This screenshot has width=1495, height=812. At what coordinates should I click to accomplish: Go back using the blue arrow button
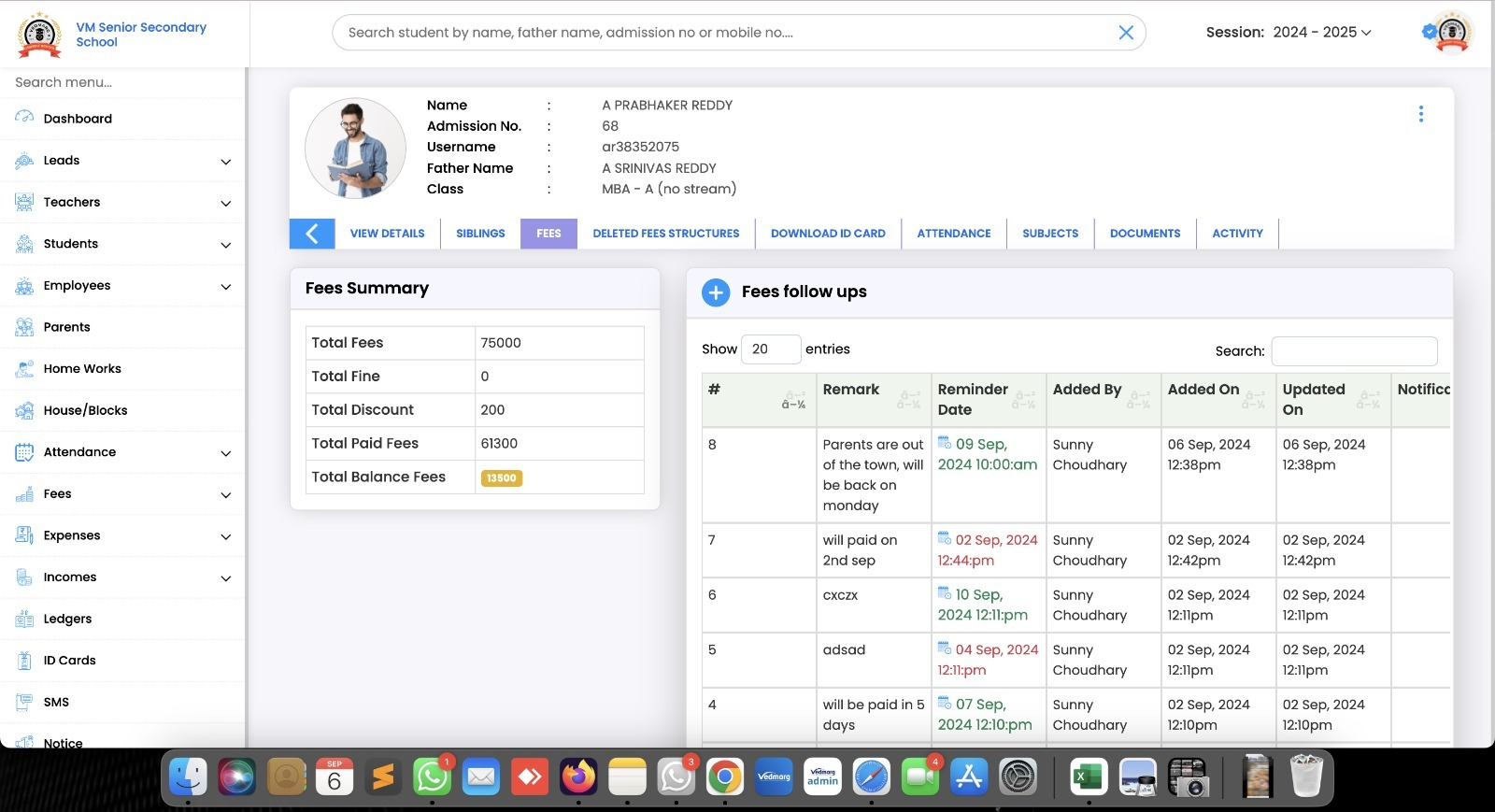(312, 234)
